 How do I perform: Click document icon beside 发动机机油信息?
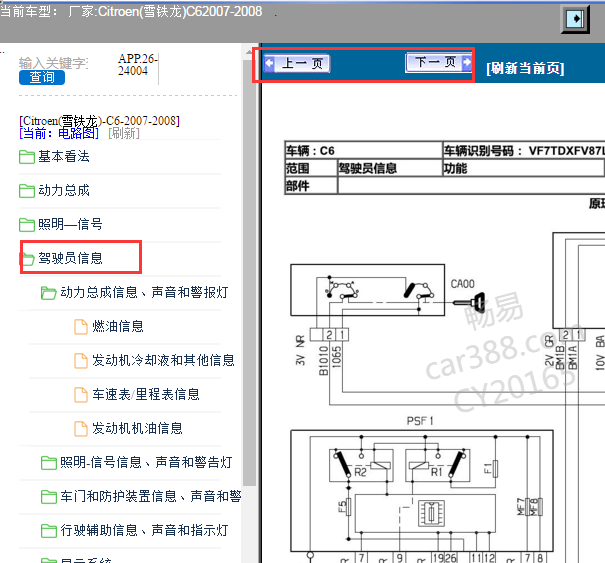(81, 429)
